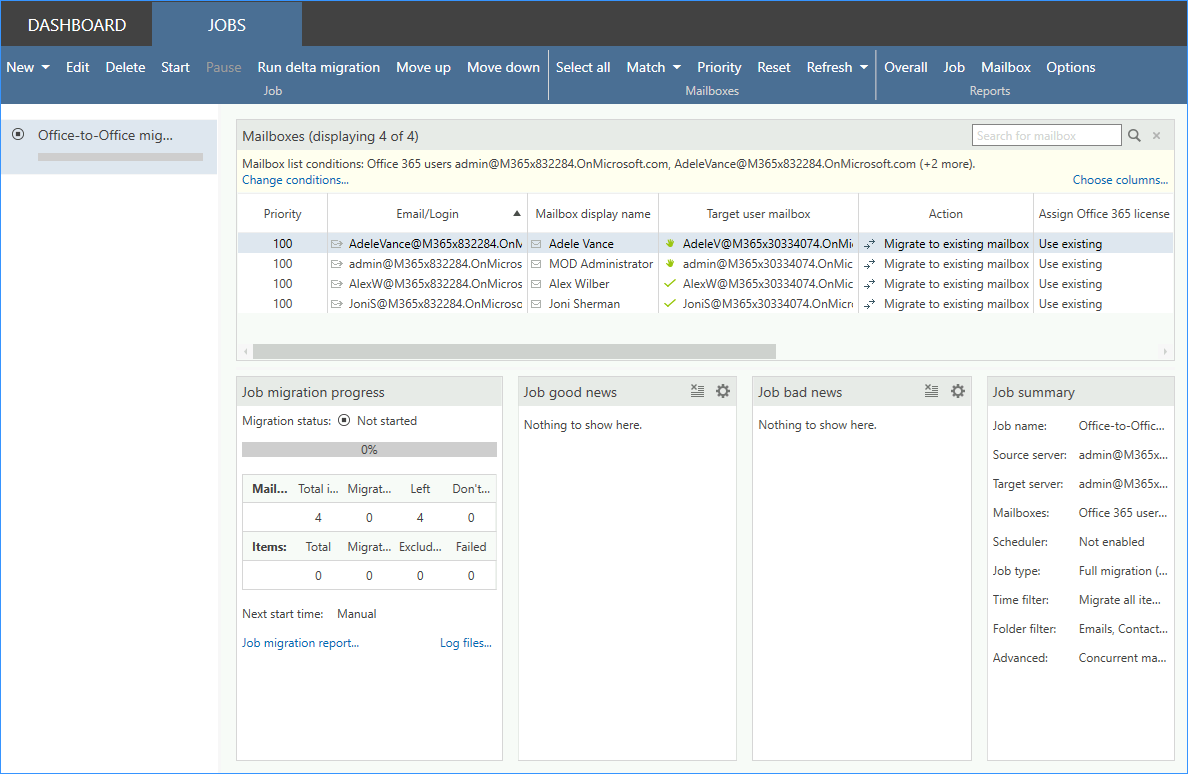Open the Overall report

click(x=905, y=67)
